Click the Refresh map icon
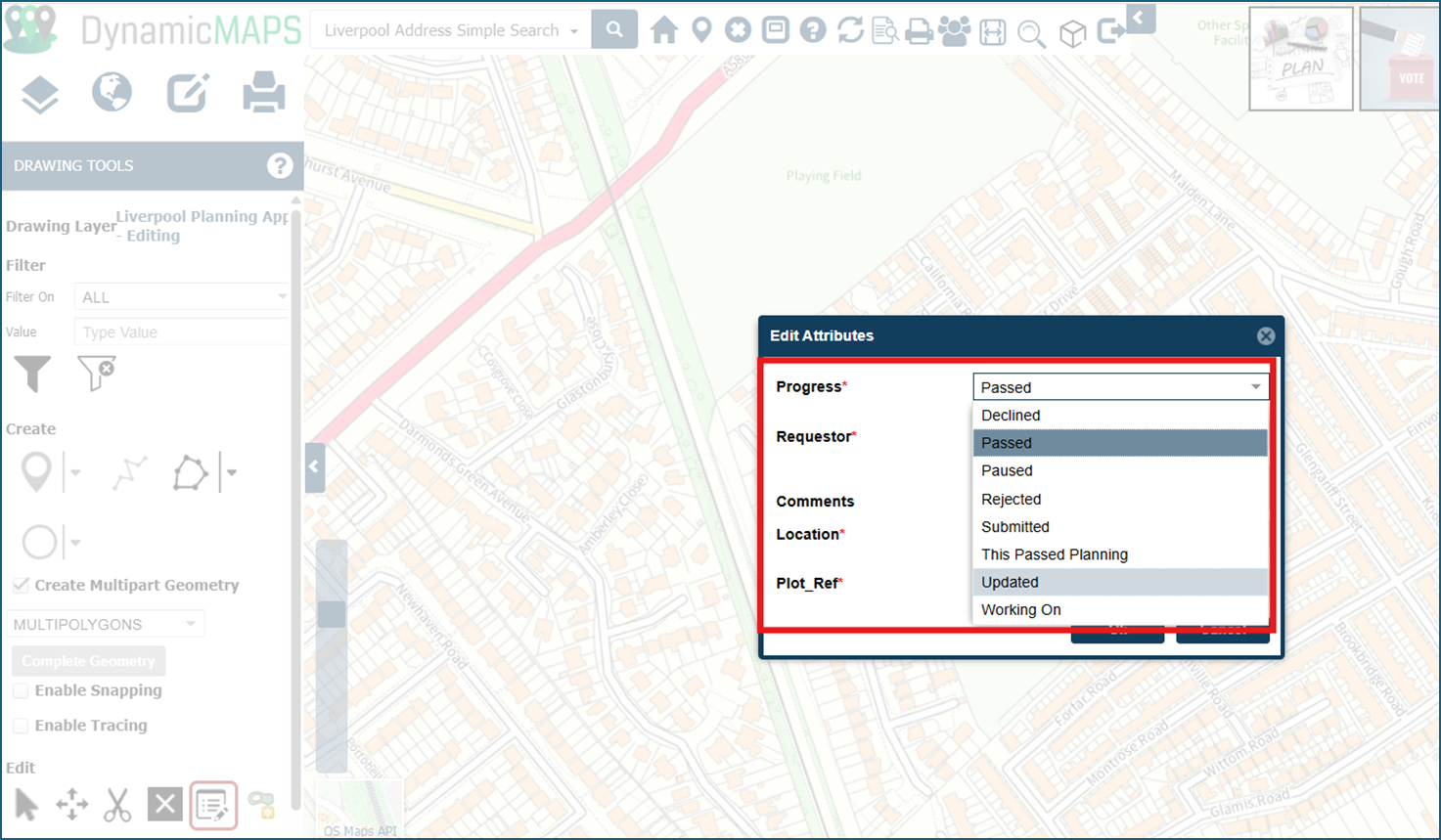Screen dimensions: 1441x840 (849, 30)
